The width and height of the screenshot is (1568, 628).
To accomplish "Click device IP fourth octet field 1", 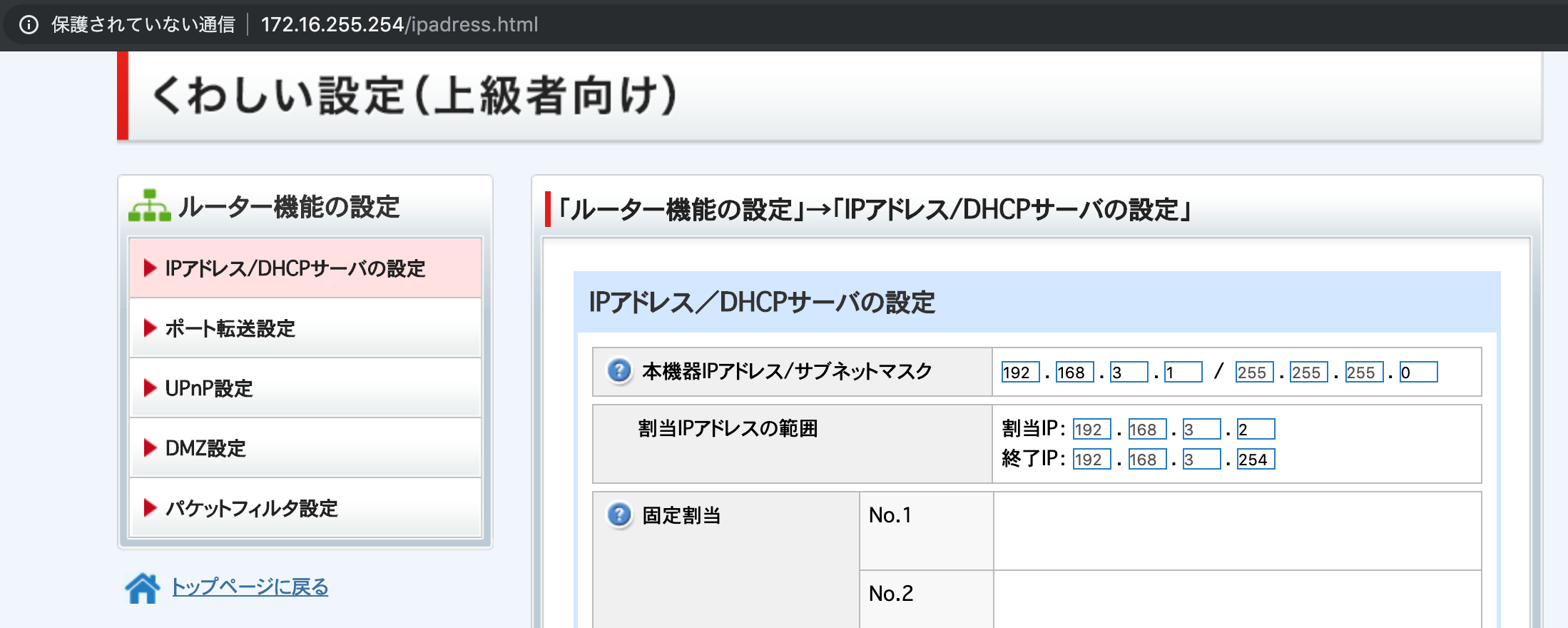I will click(x=1183, y=372).
